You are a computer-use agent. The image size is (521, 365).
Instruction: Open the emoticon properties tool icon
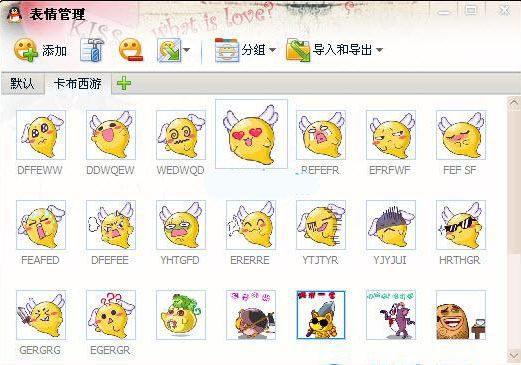click(92, 50)
